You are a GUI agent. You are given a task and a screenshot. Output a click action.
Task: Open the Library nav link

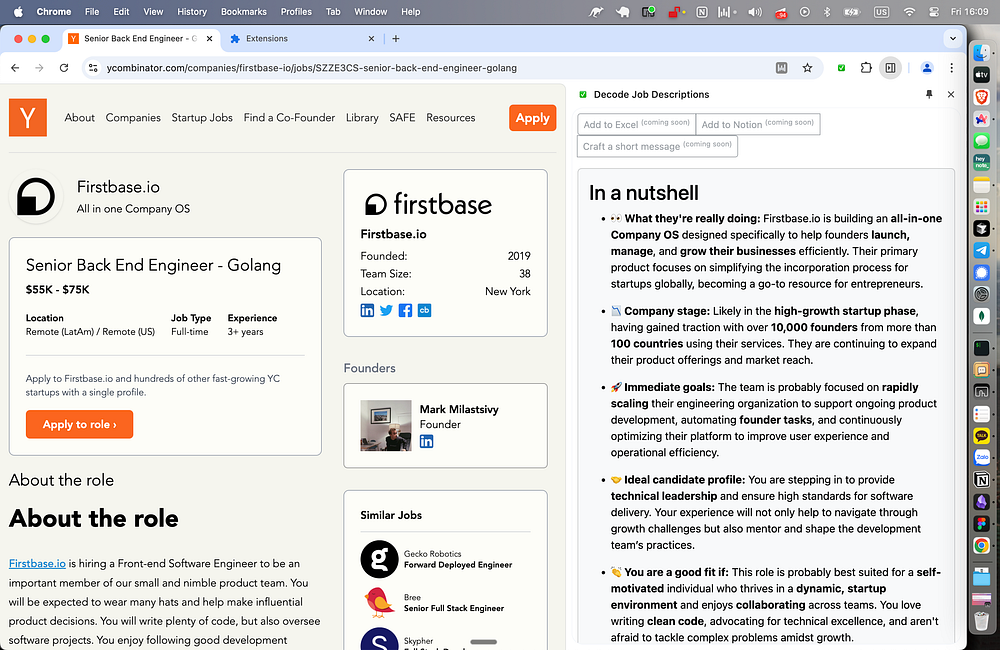pos(362,117)
